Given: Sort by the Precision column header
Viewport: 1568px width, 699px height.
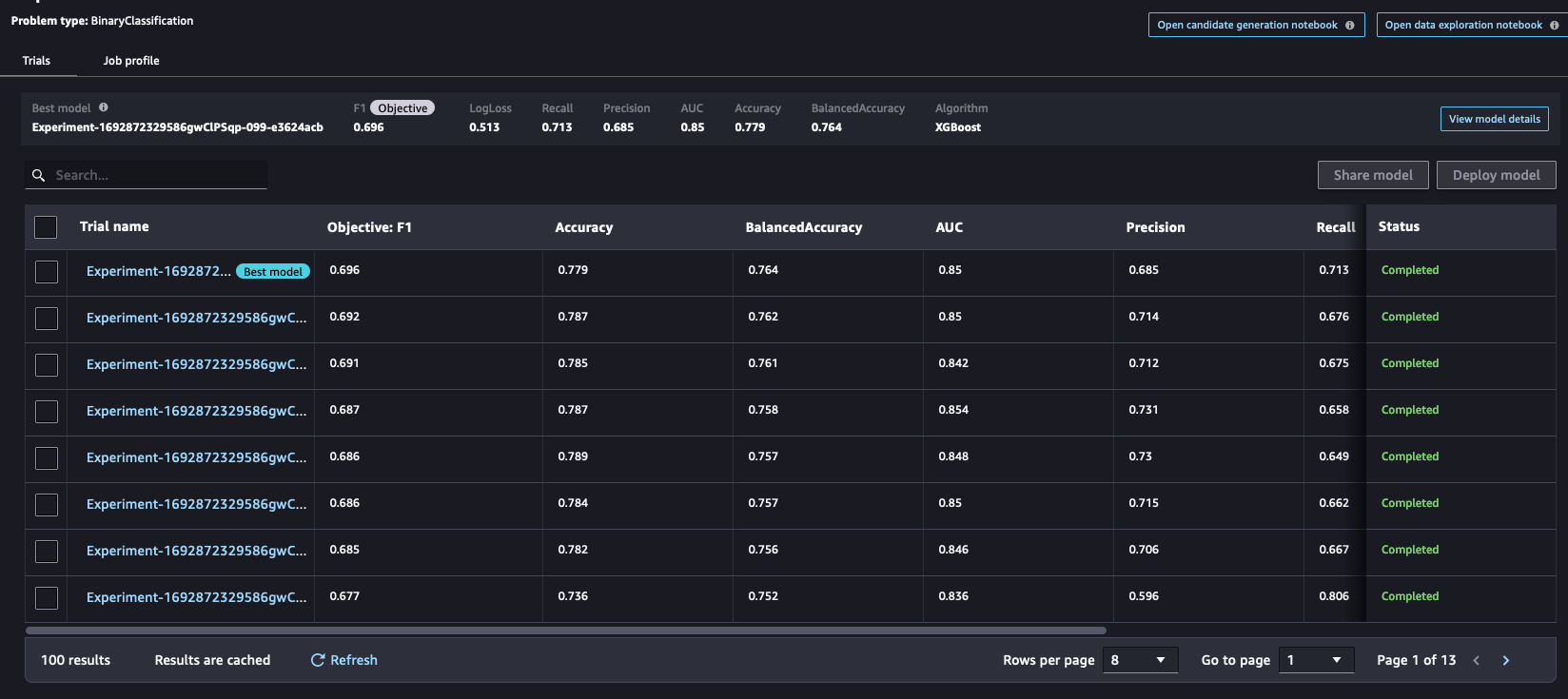Looking at the screenshot, I should [1155, 227].
